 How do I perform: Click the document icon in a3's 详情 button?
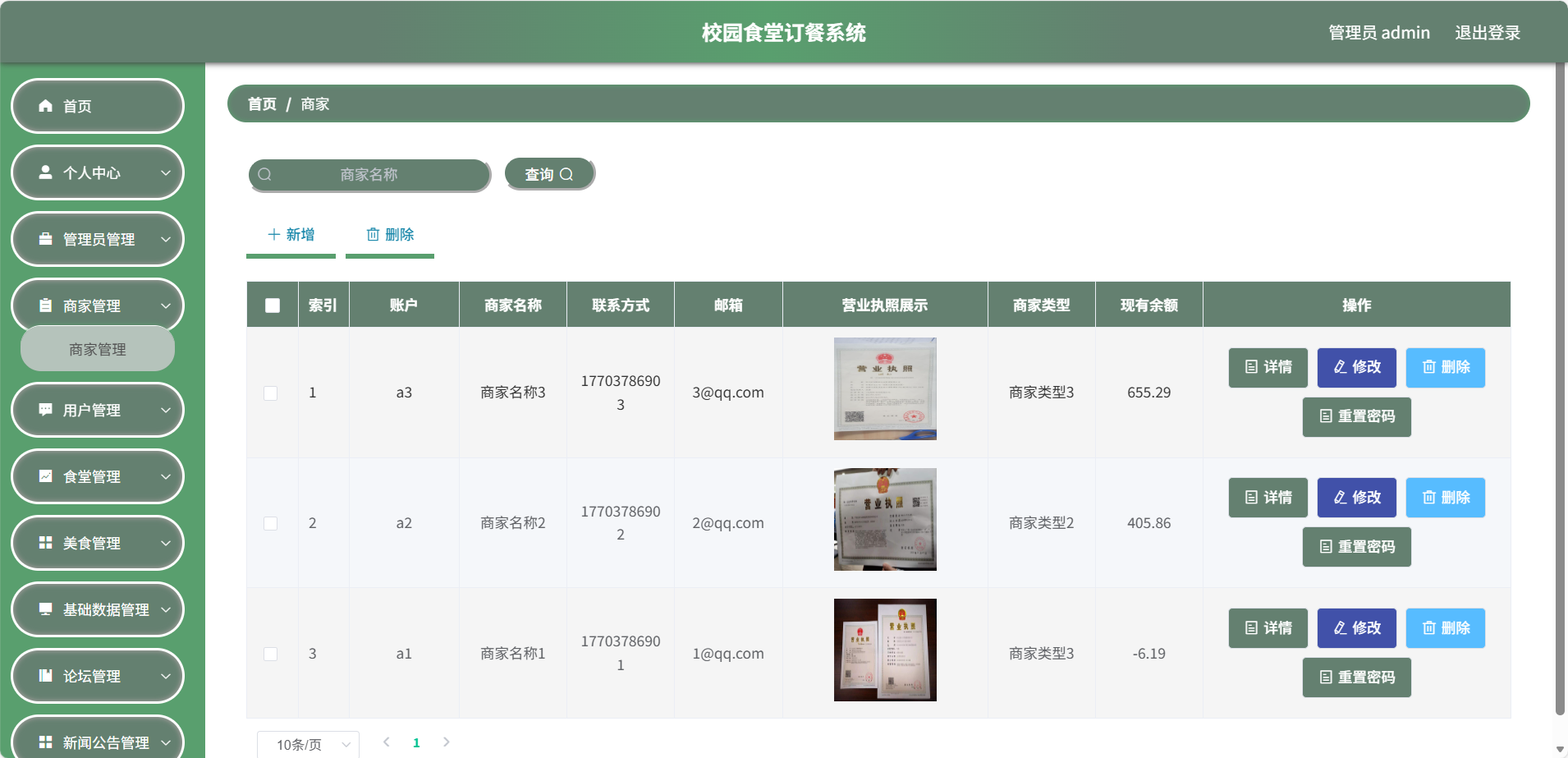pos(1251,367)
